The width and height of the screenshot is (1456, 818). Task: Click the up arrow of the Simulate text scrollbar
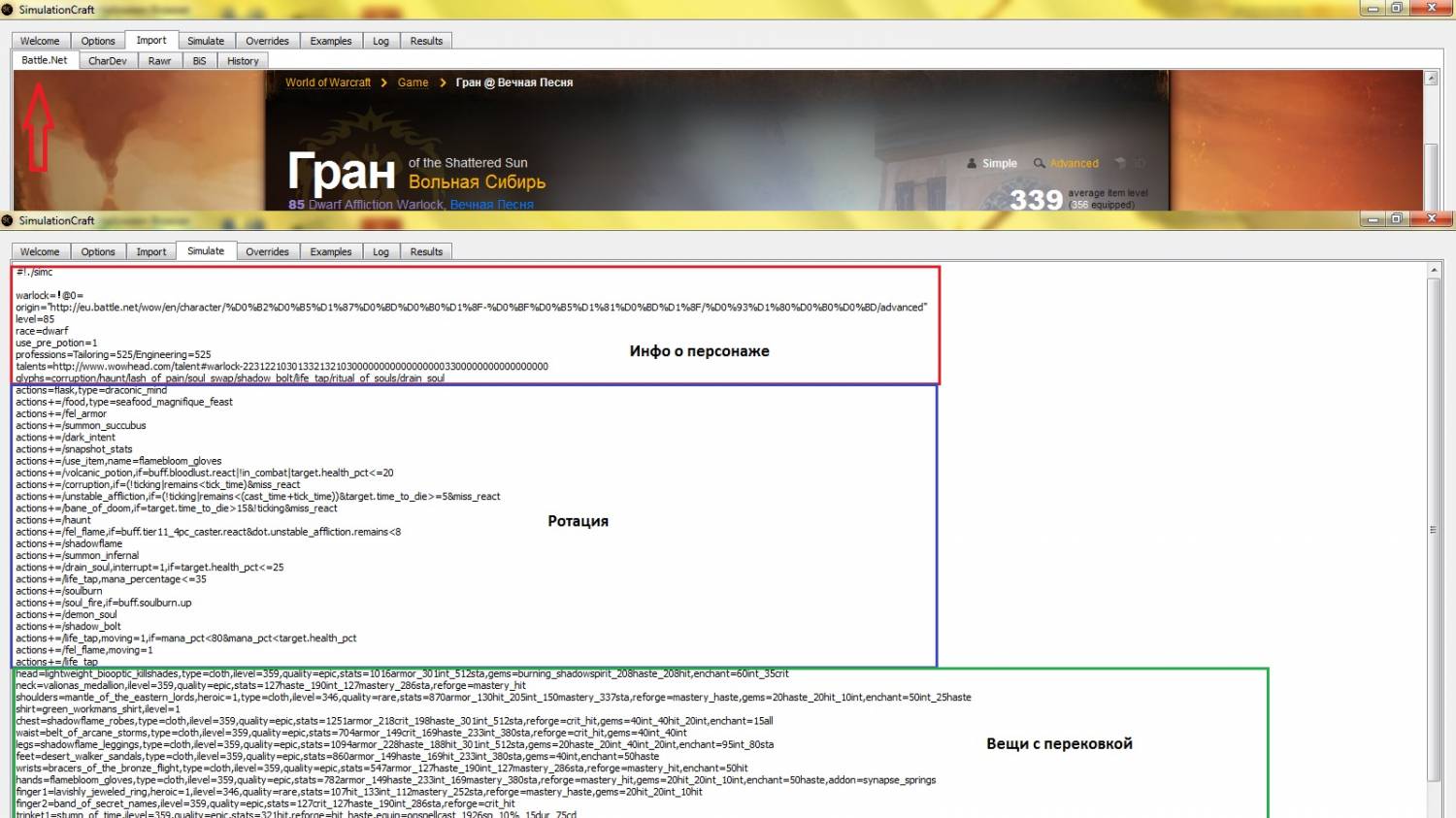(x=1435, y=270)
